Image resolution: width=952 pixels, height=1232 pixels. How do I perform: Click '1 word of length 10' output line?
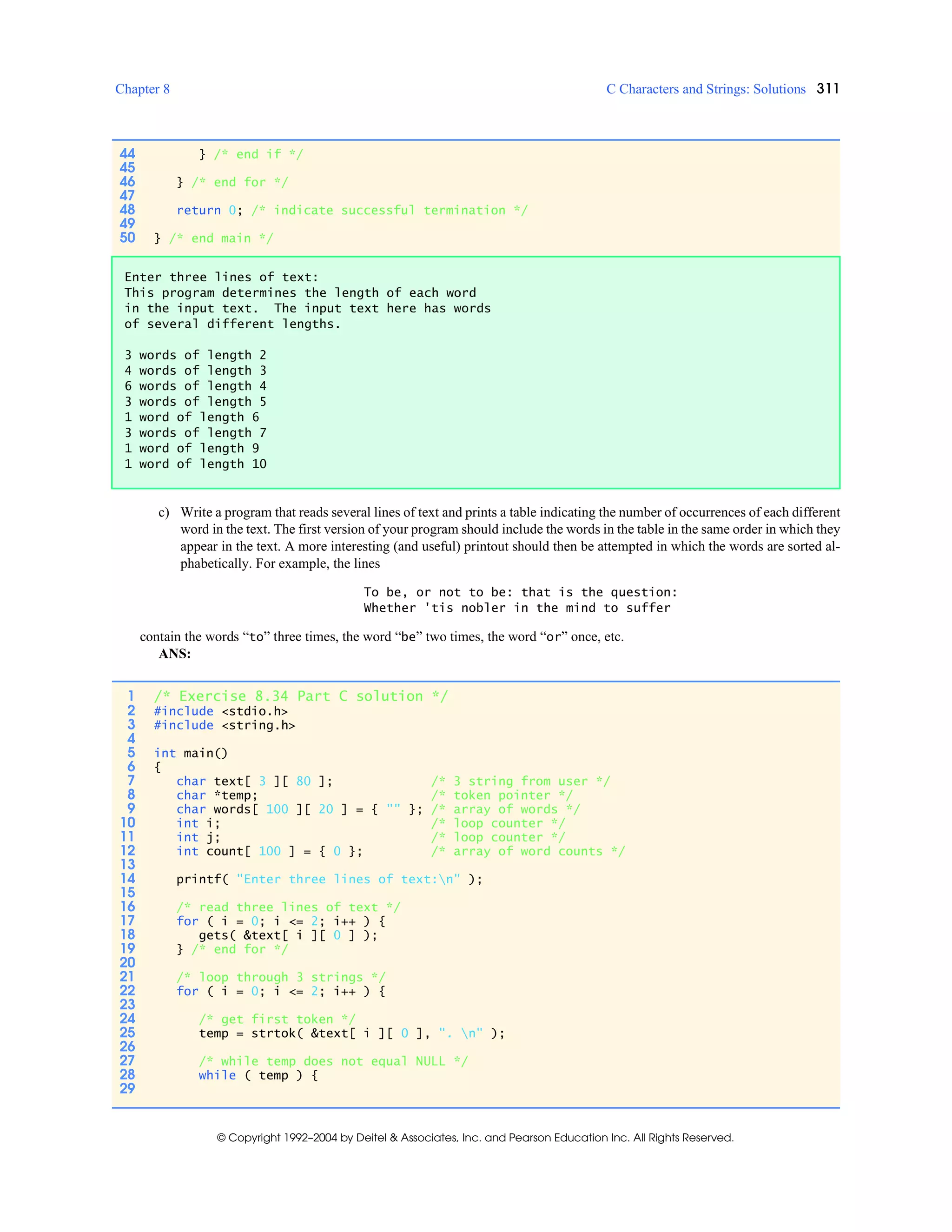coord(195,464)
